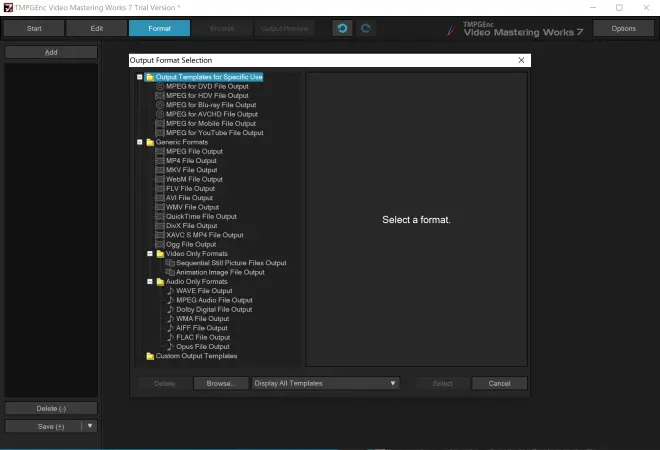This screenshot has height=450, width=660.
Task: Click the note icon beside FLAC File Output
Action: coord(170,337)
